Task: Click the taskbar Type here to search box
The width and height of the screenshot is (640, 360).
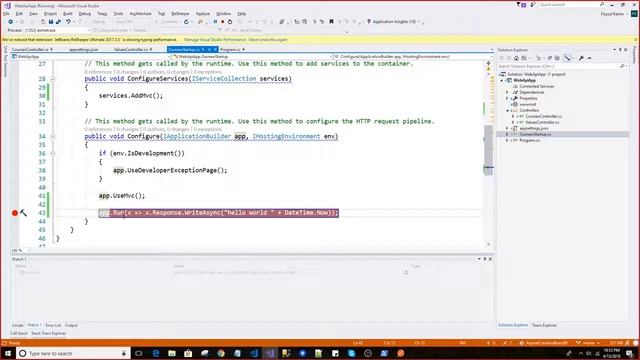Action: coord(73,353)
